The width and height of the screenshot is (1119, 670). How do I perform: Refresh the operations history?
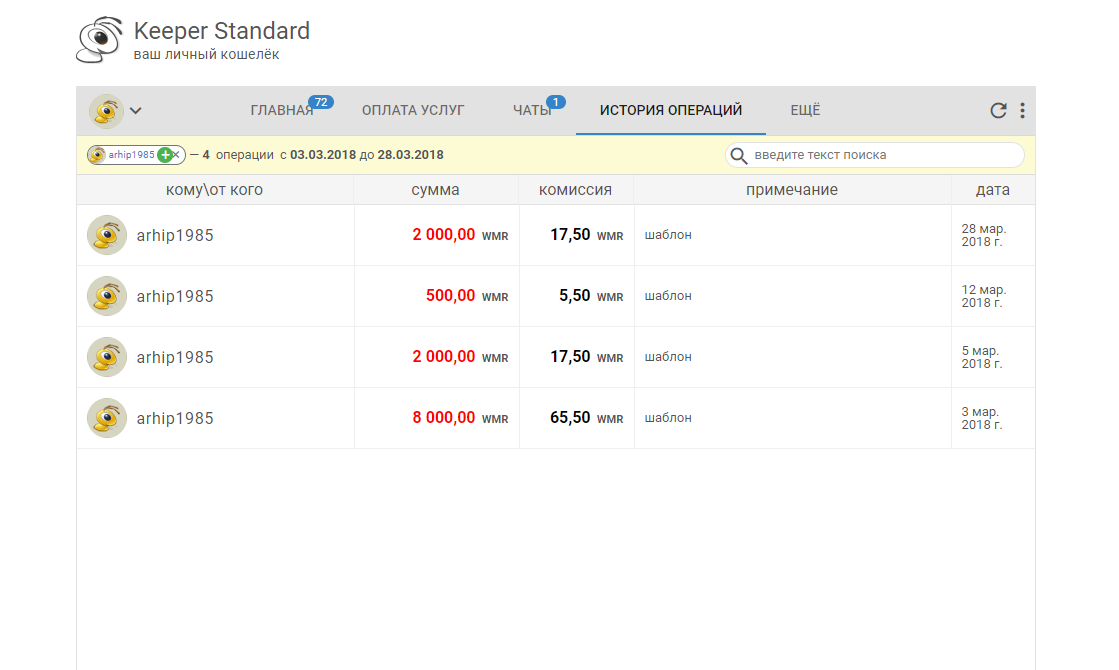(998, 111)
